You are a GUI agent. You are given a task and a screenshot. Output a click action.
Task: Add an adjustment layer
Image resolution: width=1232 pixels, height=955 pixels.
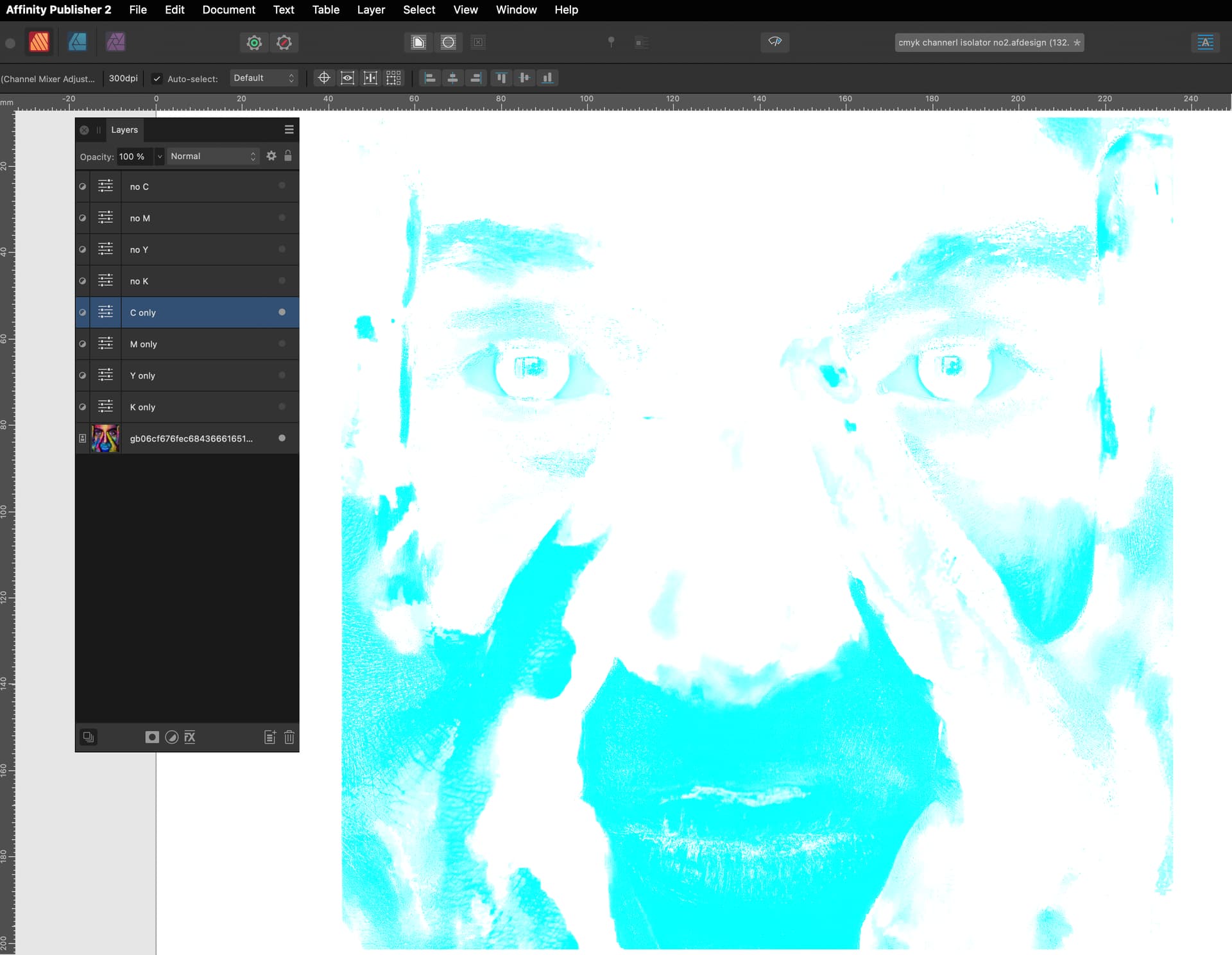click(171, 737)
